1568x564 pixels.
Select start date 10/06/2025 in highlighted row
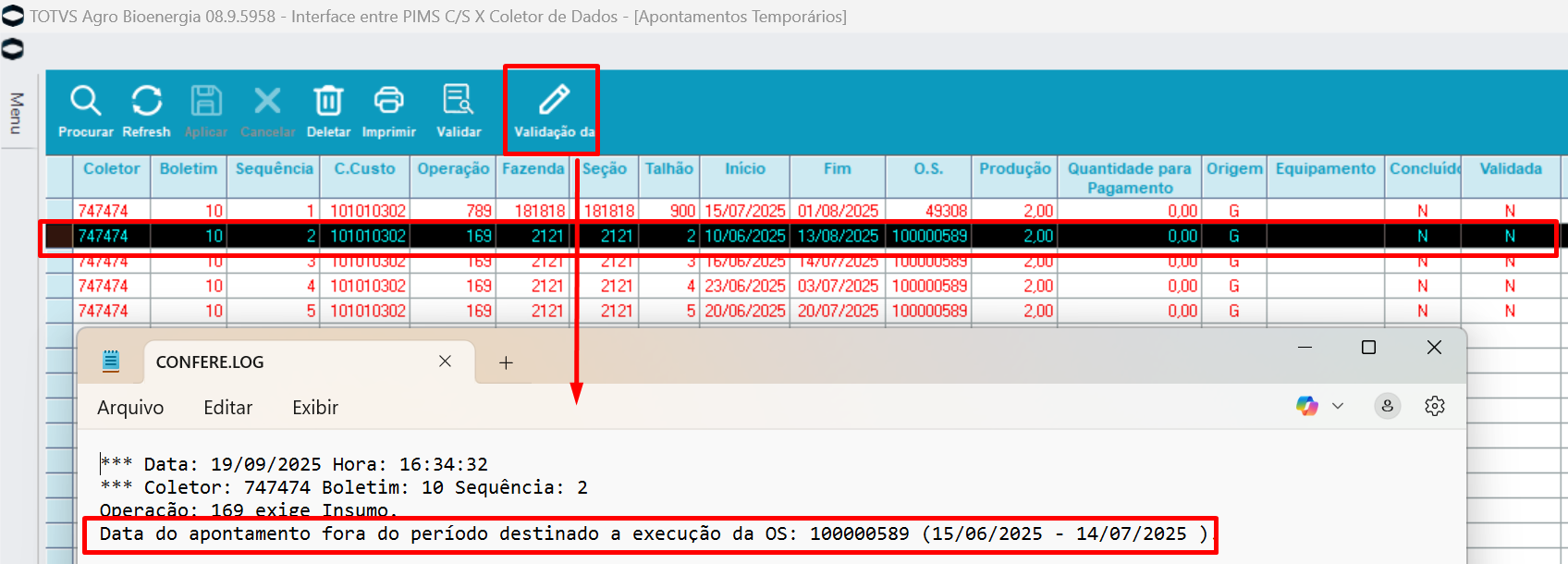(745, 236)
